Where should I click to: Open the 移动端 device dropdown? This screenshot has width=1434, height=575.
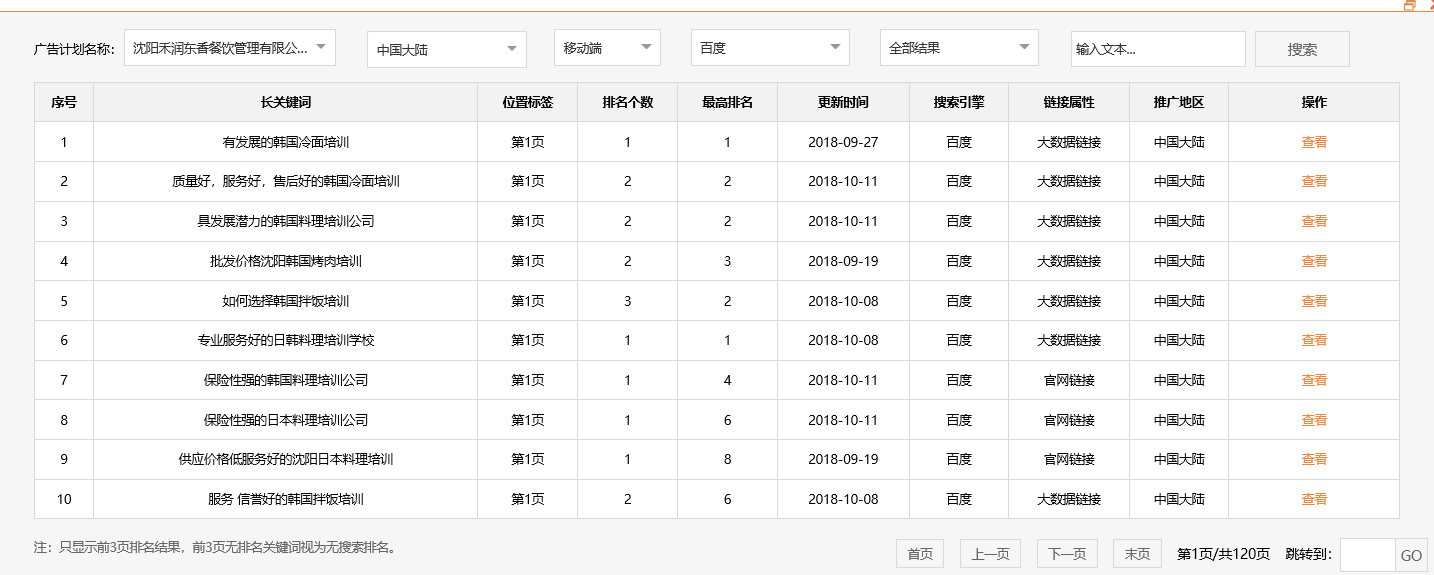click(607, 47)
